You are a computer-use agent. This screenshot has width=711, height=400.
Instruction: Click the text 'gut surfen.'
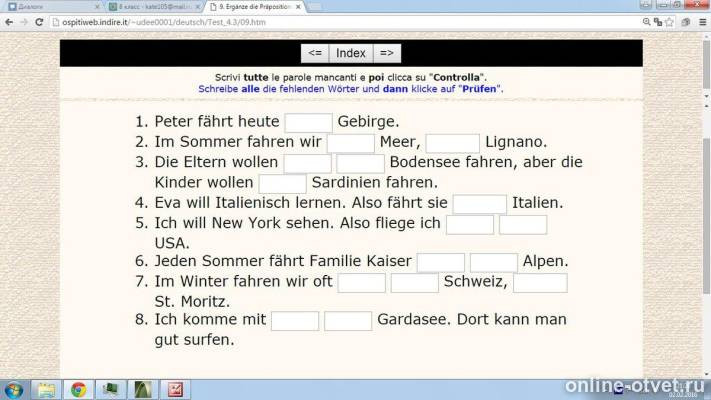pos(195,340)
